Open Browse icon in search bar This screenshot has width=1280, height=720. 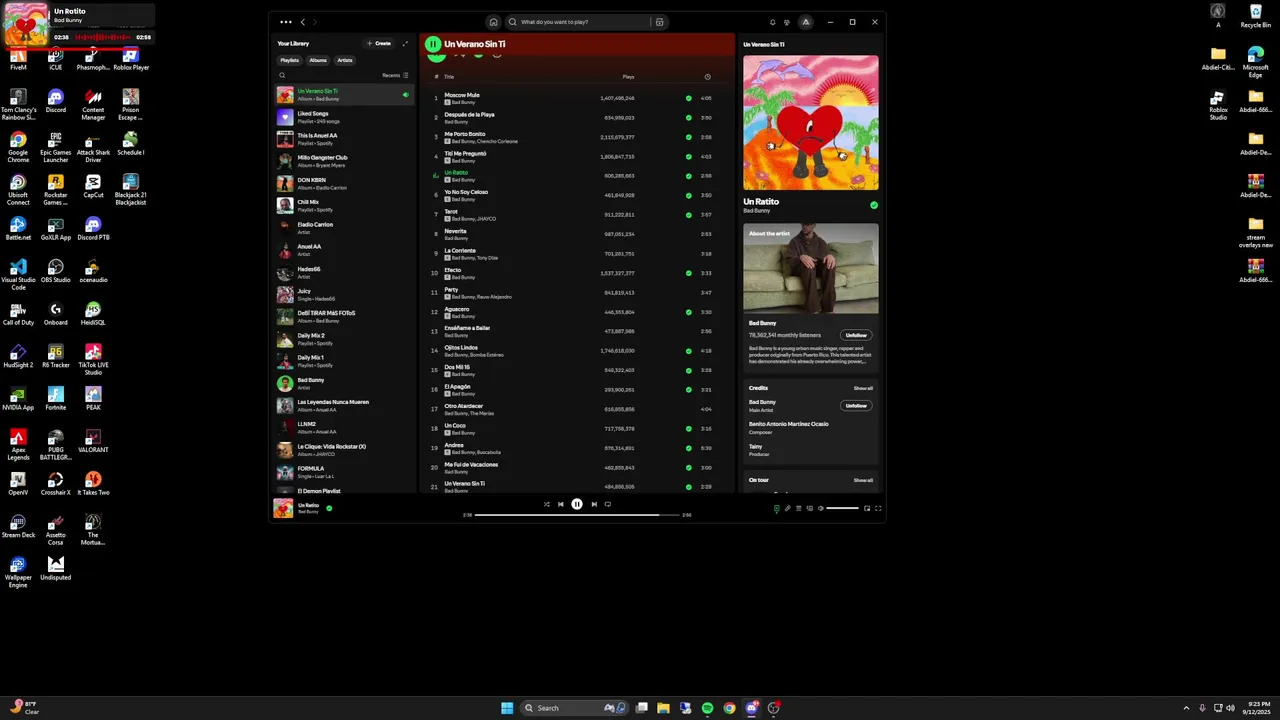[659, 22]
